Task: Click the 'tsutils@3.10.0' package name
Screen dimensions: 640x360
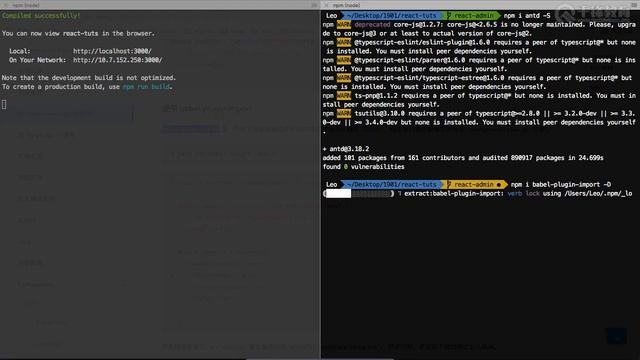Action: point(379,113)
